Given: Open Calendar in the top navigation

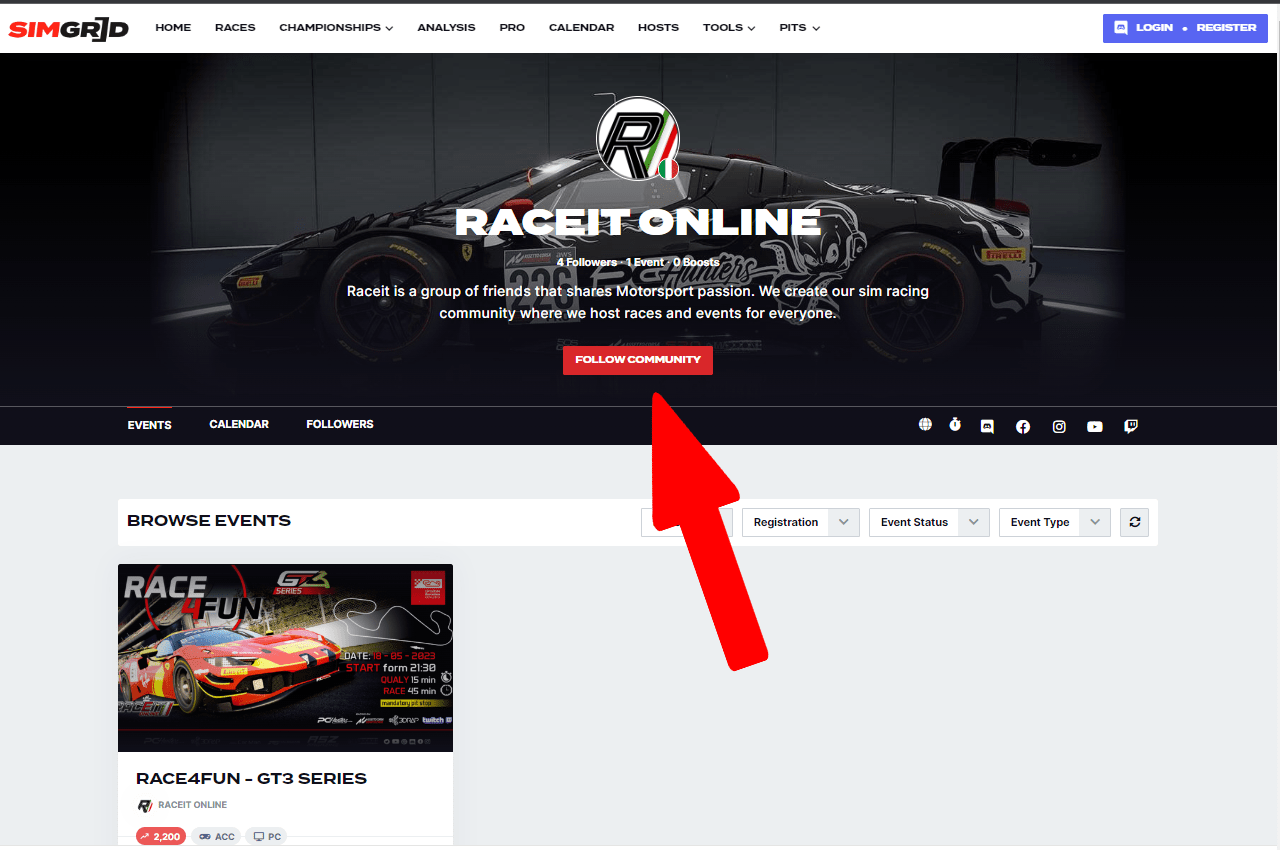Looking at the screenshot, I should (x=581, y=28).
